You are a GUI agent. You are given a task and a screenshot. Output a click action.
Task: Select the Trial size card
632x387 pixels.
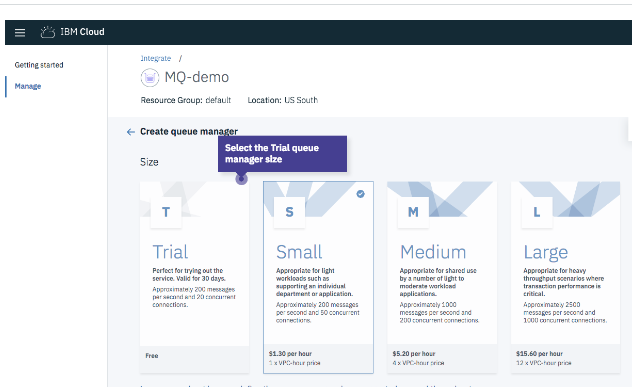tap(194, 277)
